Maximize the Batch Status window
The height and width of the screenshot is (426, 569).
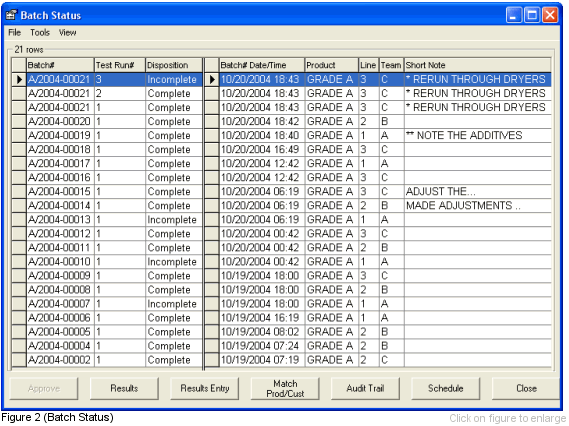click(532, 15)
